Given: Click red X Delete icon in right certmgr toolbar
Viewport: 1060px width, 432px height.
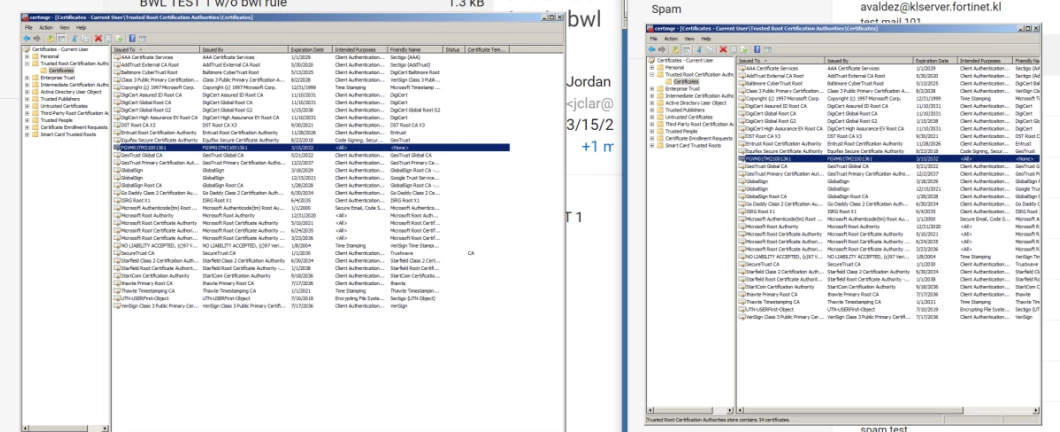Looking at the screenshot, I should (x=723, y=49).
